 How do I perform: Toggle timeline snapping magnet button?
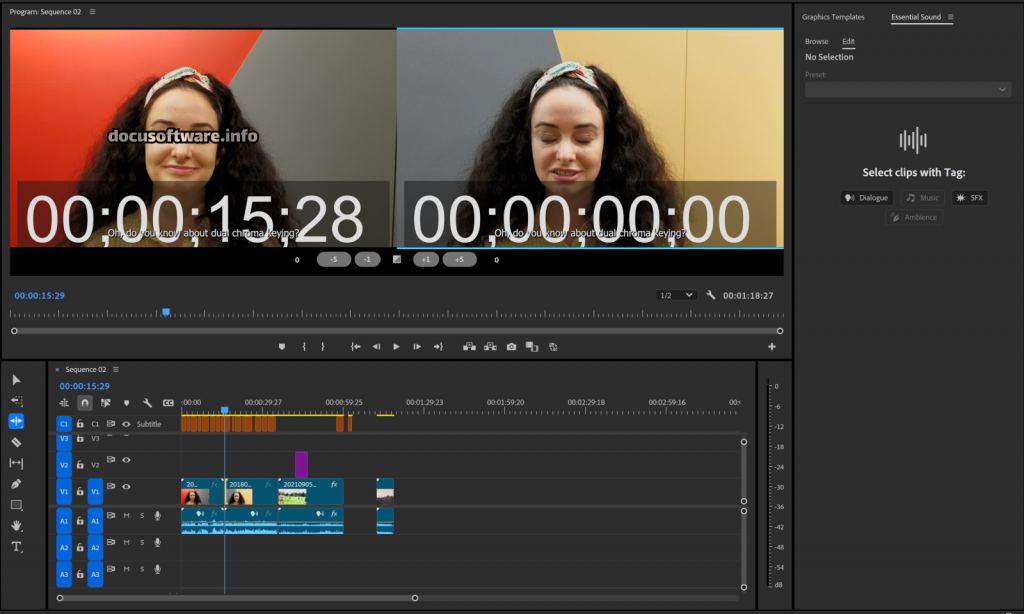click(x=85, y=403)
